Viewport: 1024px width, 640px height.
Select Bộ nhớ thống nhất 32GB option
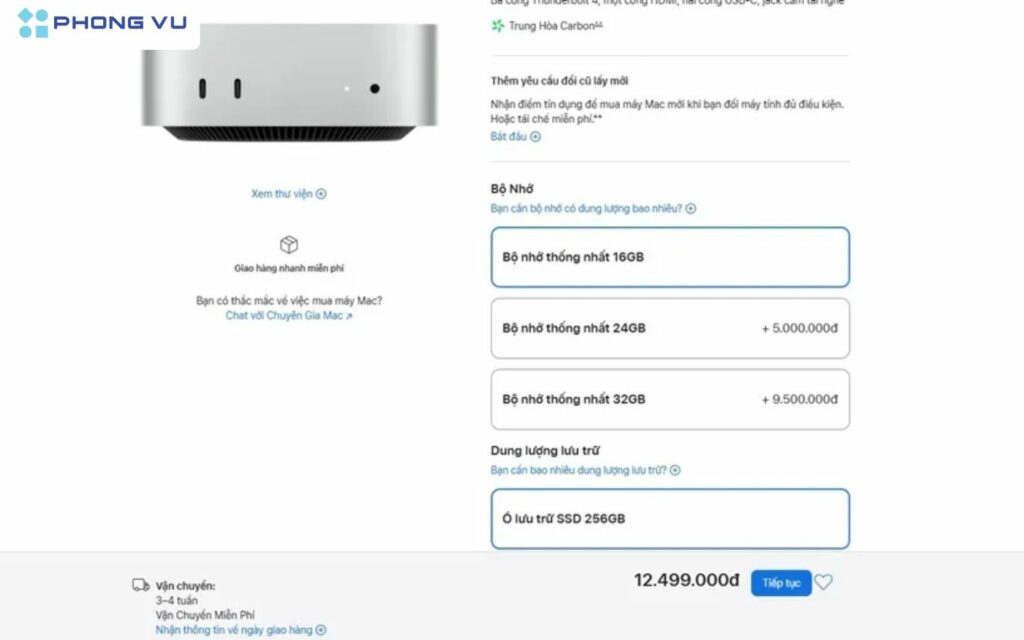[670, 399]
